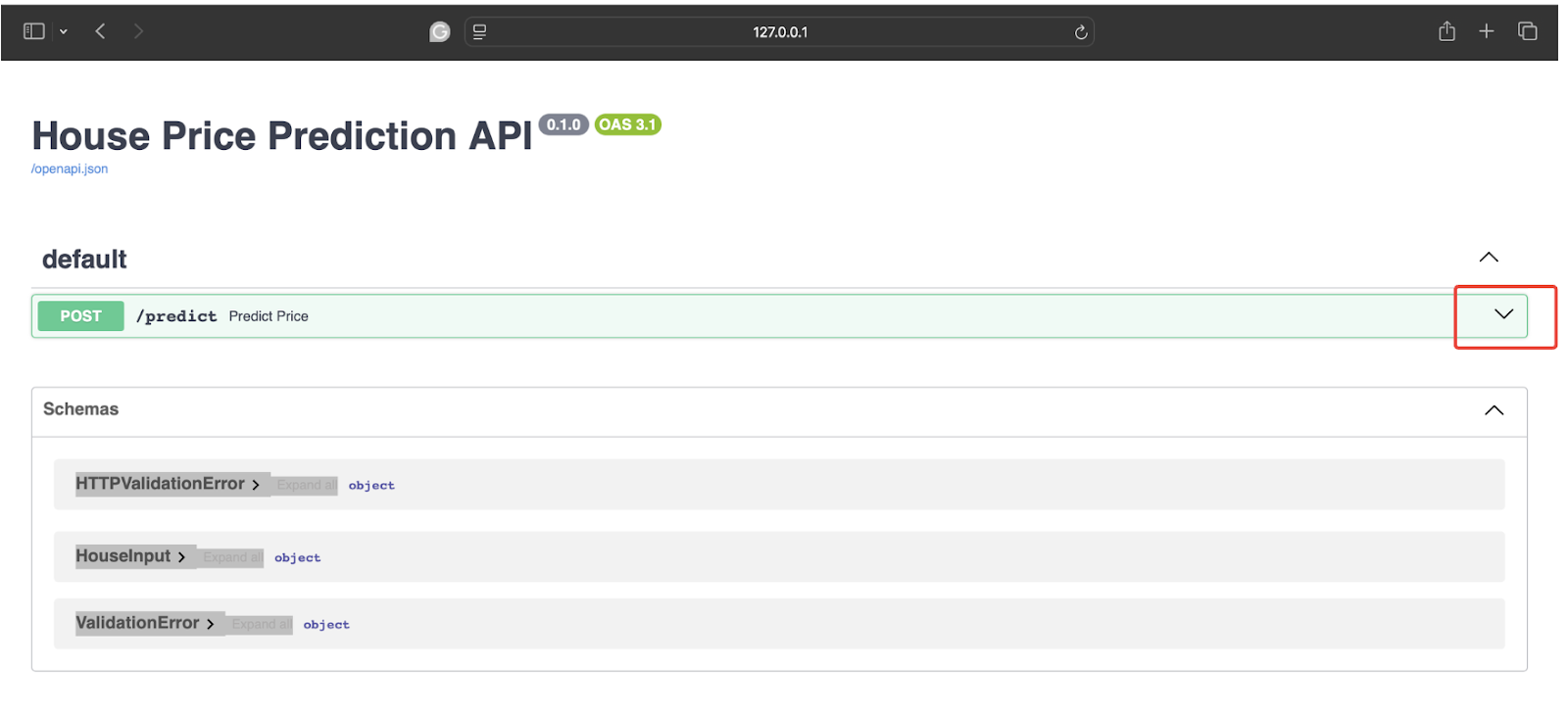This screenshot has height=714, width=1568.
Task: Go back using browser back arrow
Action: [x=100, y=31]
